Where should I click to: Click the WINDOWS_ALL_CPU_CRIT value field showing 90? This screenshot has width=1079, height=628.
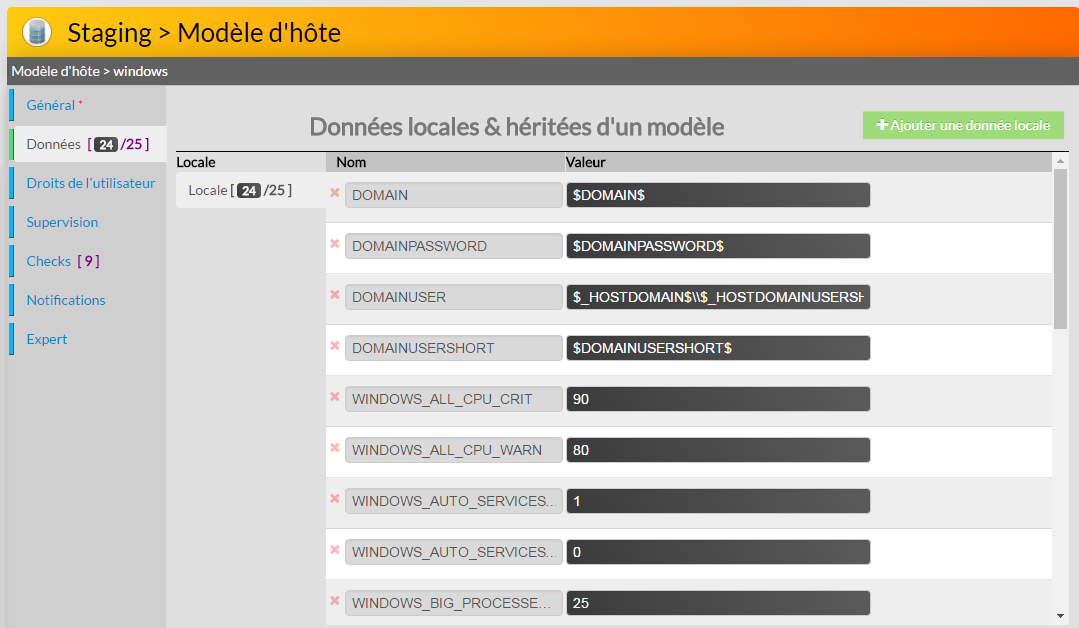tap(717, 399)
